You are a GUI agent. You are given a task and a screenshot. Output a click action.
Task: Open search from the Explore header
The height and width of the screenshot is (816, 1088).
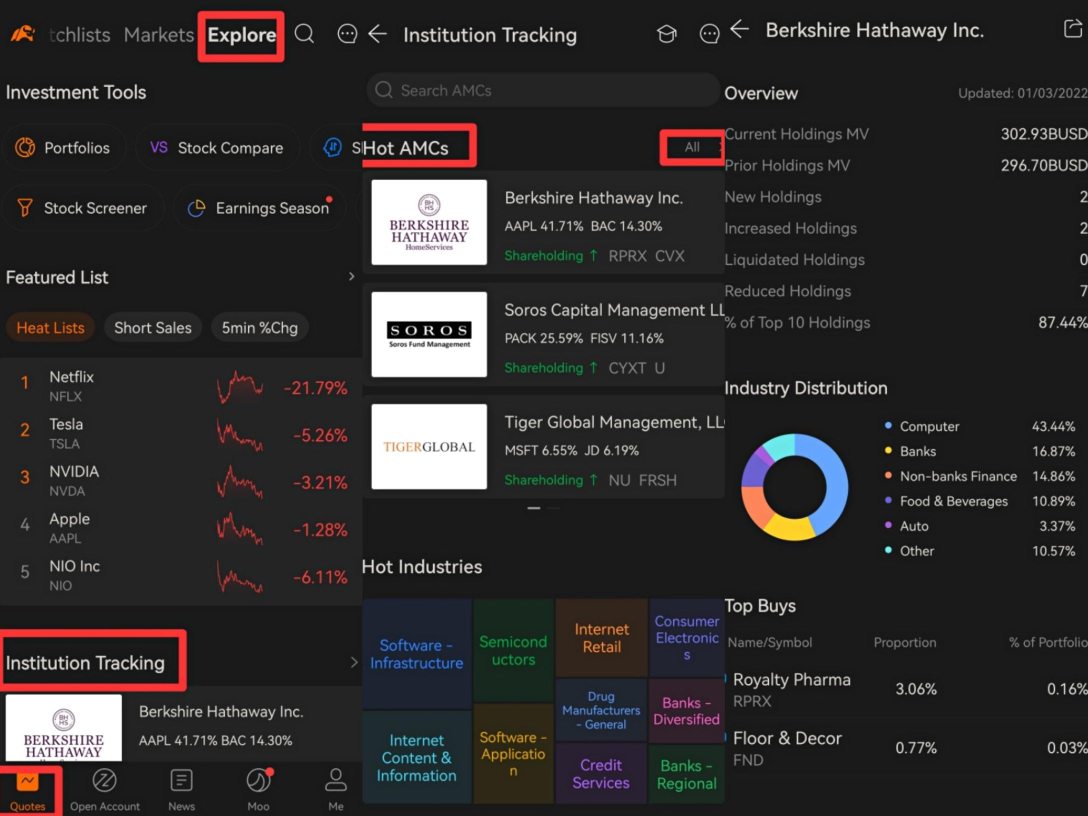pyautogui.click(x=304, y=33)
